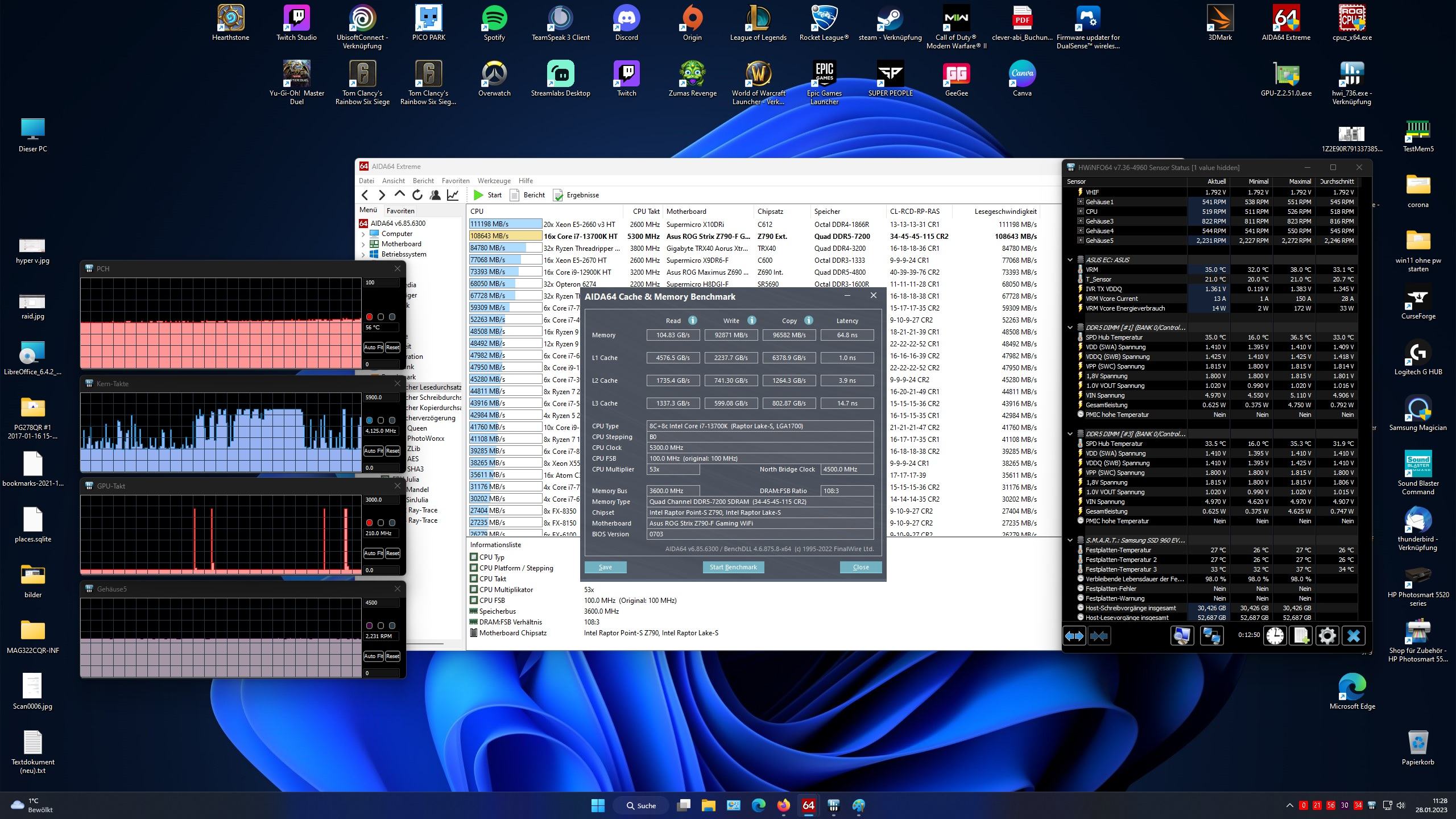The width and height of the screenshot is (1456, 819).
Task: Show hidden system tray icons chevron
Action: (x=1289, y=805)
